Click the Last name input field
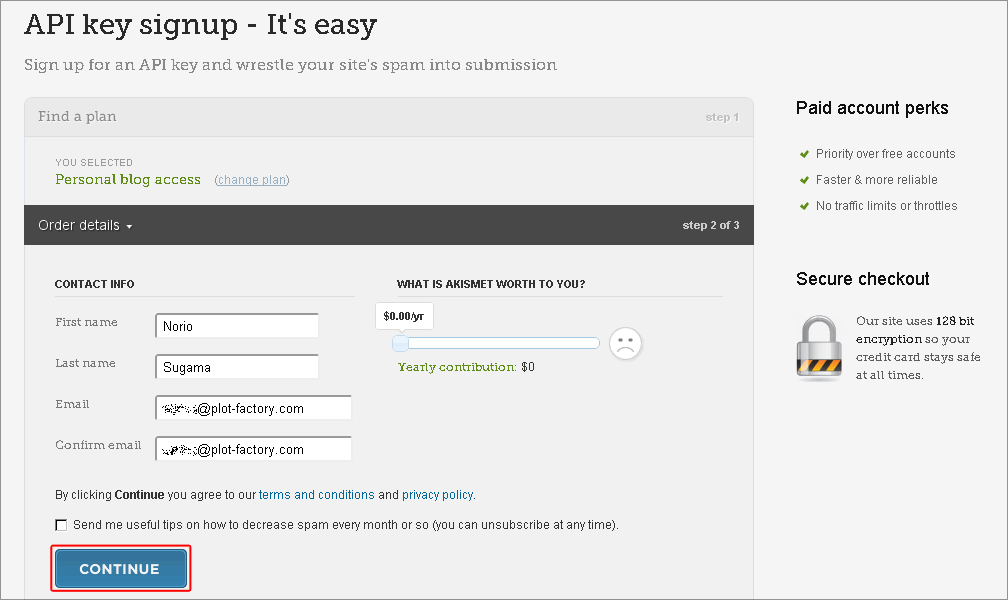 237,367
